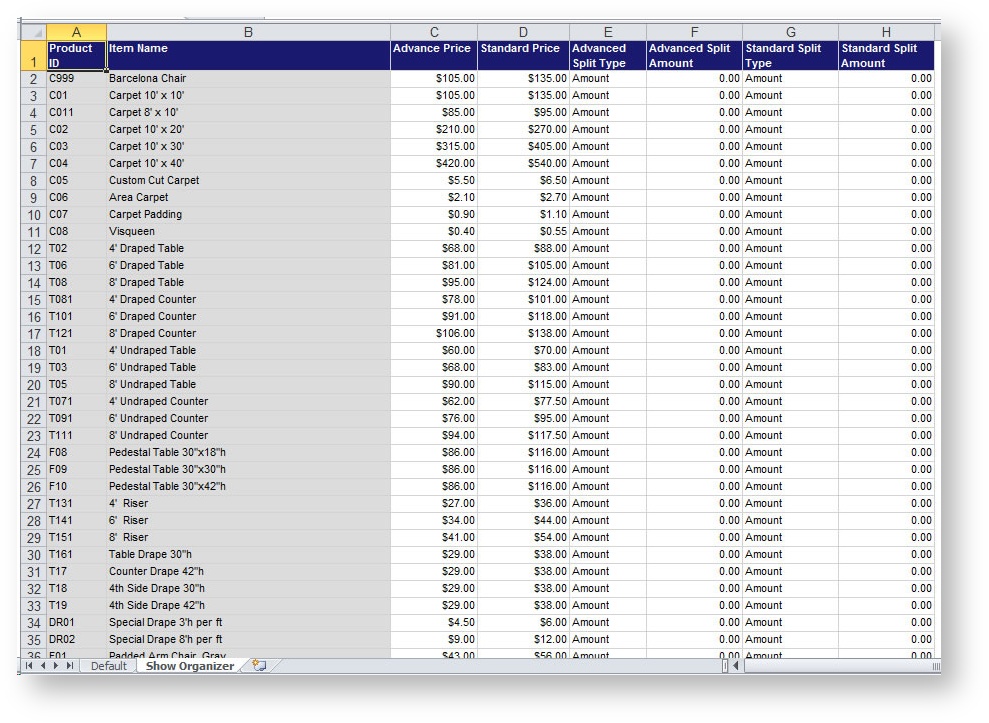Select column B header

point(248,32)
